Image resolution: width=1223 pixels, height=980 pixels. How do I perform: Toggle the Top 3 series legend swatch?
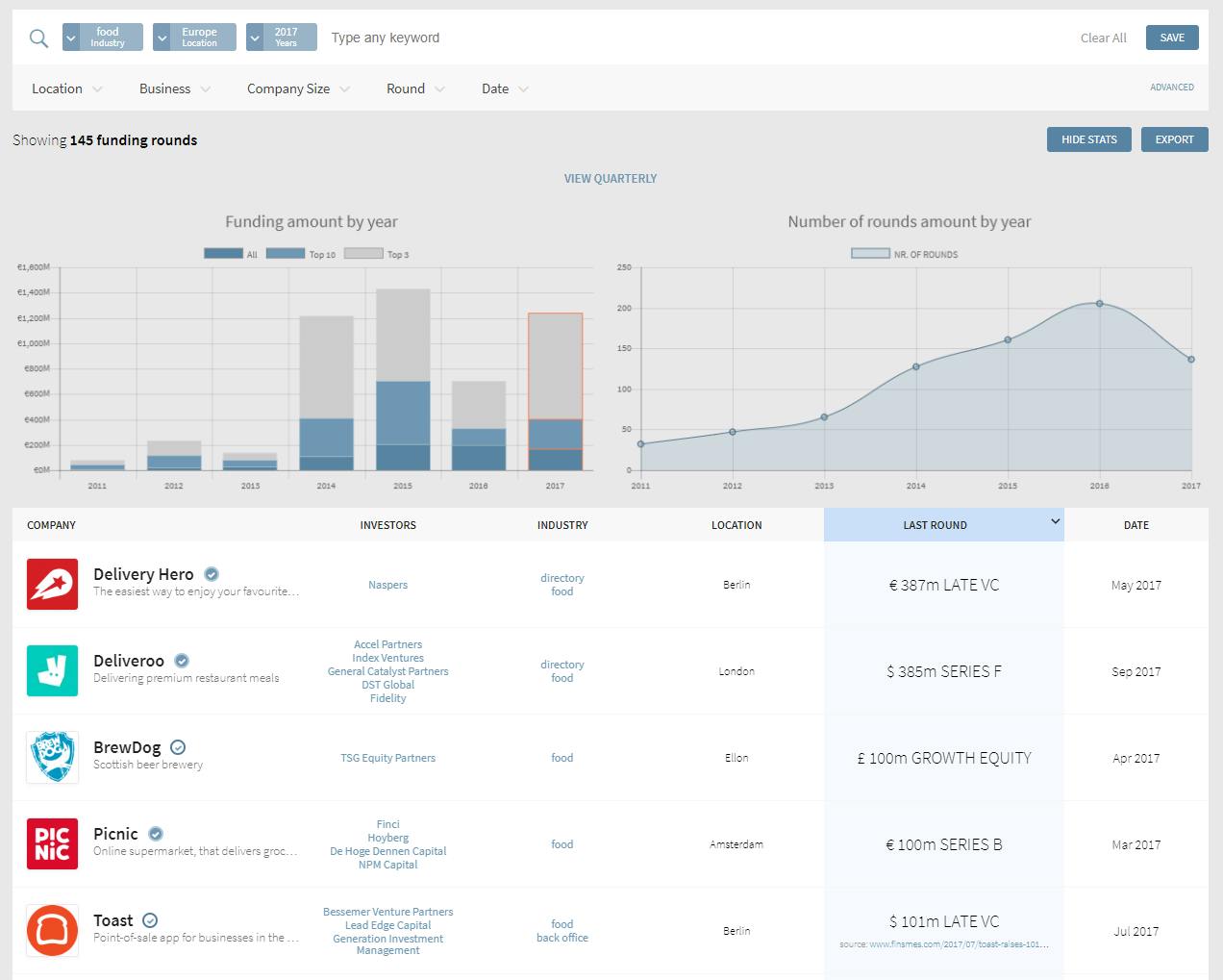coord(363,254)
